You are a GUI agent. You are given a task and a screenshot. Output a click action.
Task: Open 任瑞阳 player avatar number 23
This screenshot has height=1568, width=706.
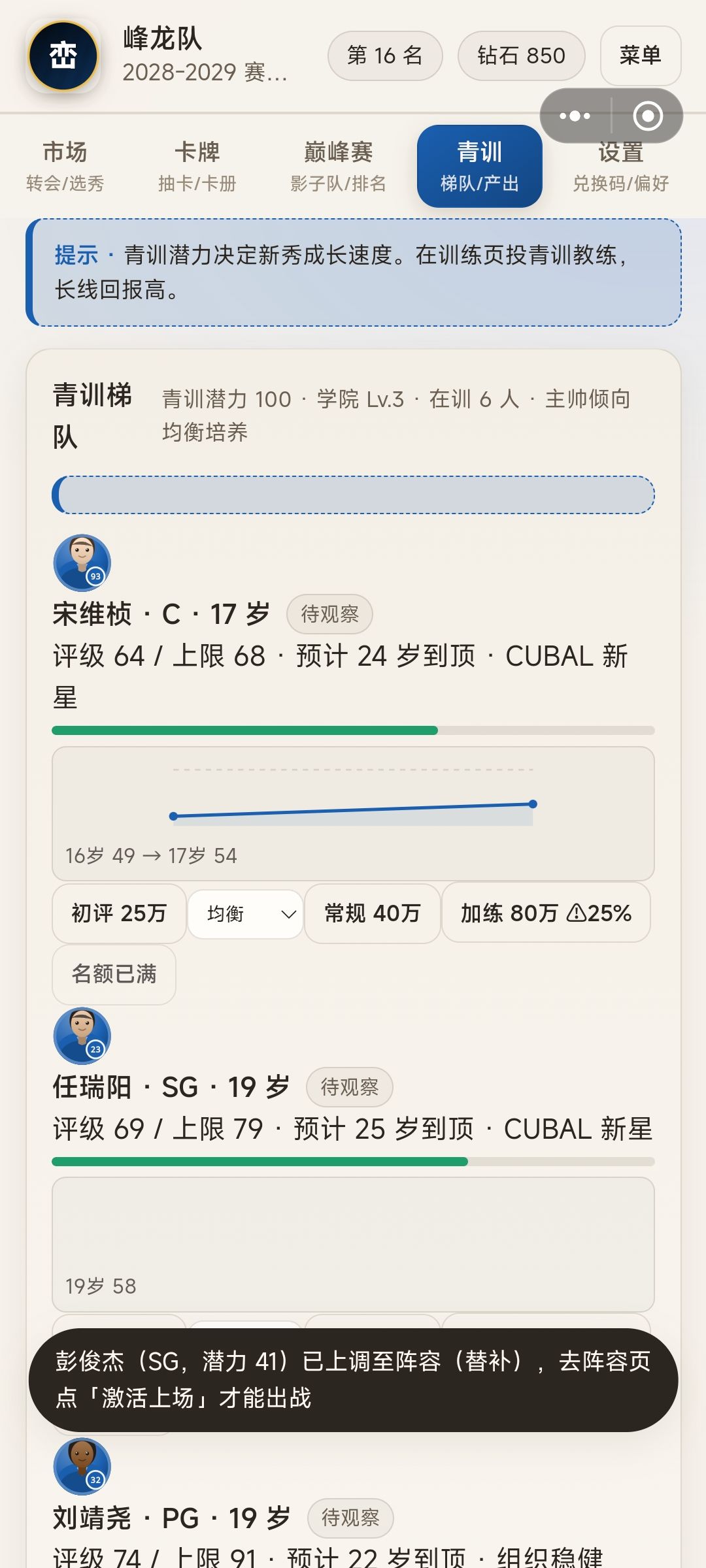pos(82,1036)
